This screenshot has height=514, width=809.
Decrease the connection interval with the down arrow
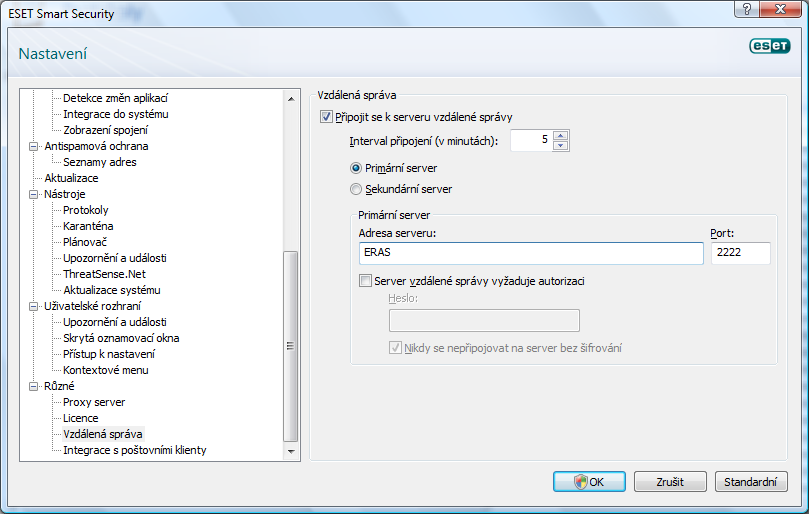tap(560, 146)
